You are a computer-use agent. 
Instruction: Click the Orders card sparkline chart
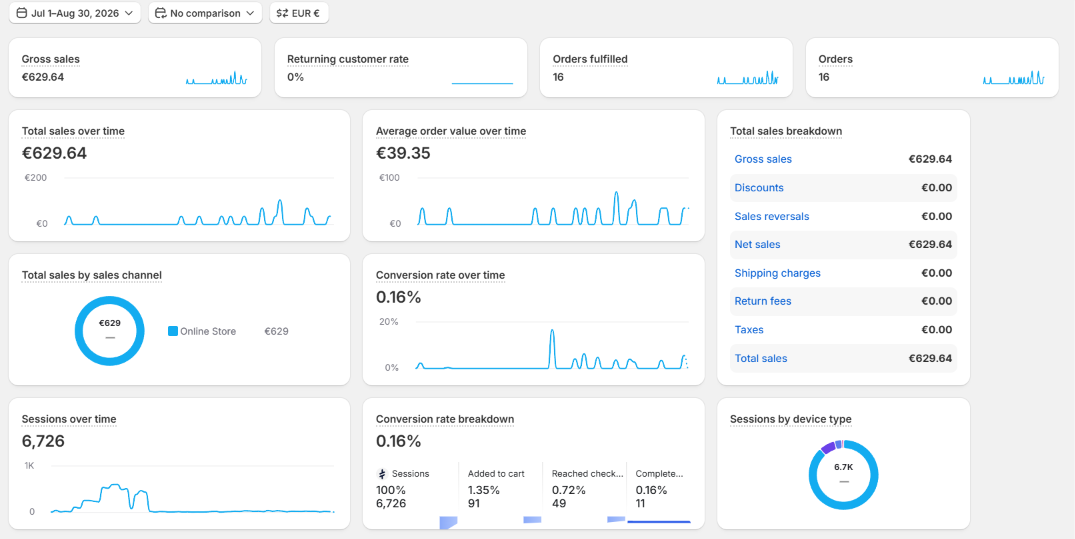pyautogui.click(x=1013, y=77)
